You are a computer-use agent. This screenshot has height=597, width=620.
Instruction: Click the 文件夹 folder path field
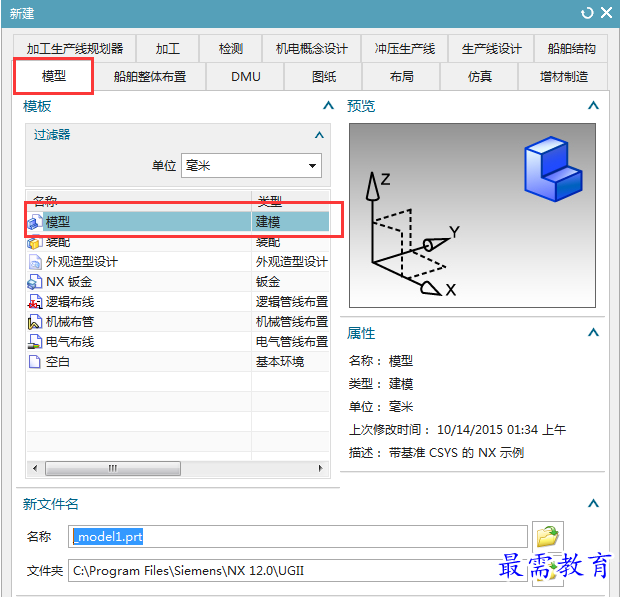298,571
